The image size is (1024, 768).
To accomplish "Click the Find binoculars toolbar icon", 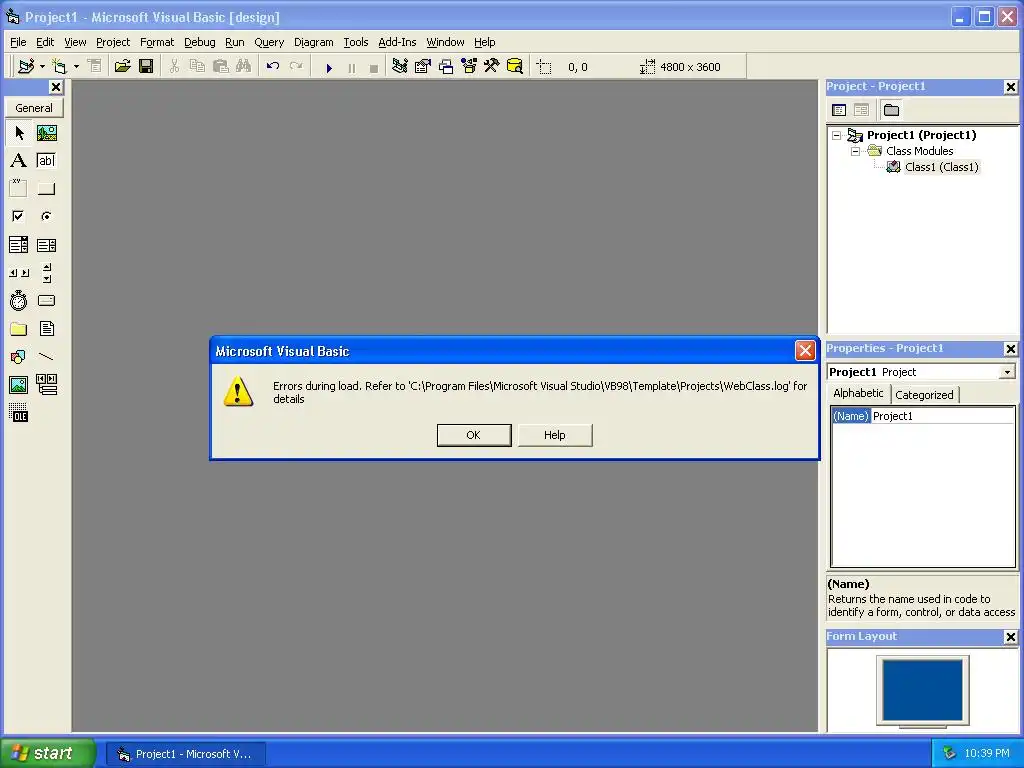I will pos(244,67).
